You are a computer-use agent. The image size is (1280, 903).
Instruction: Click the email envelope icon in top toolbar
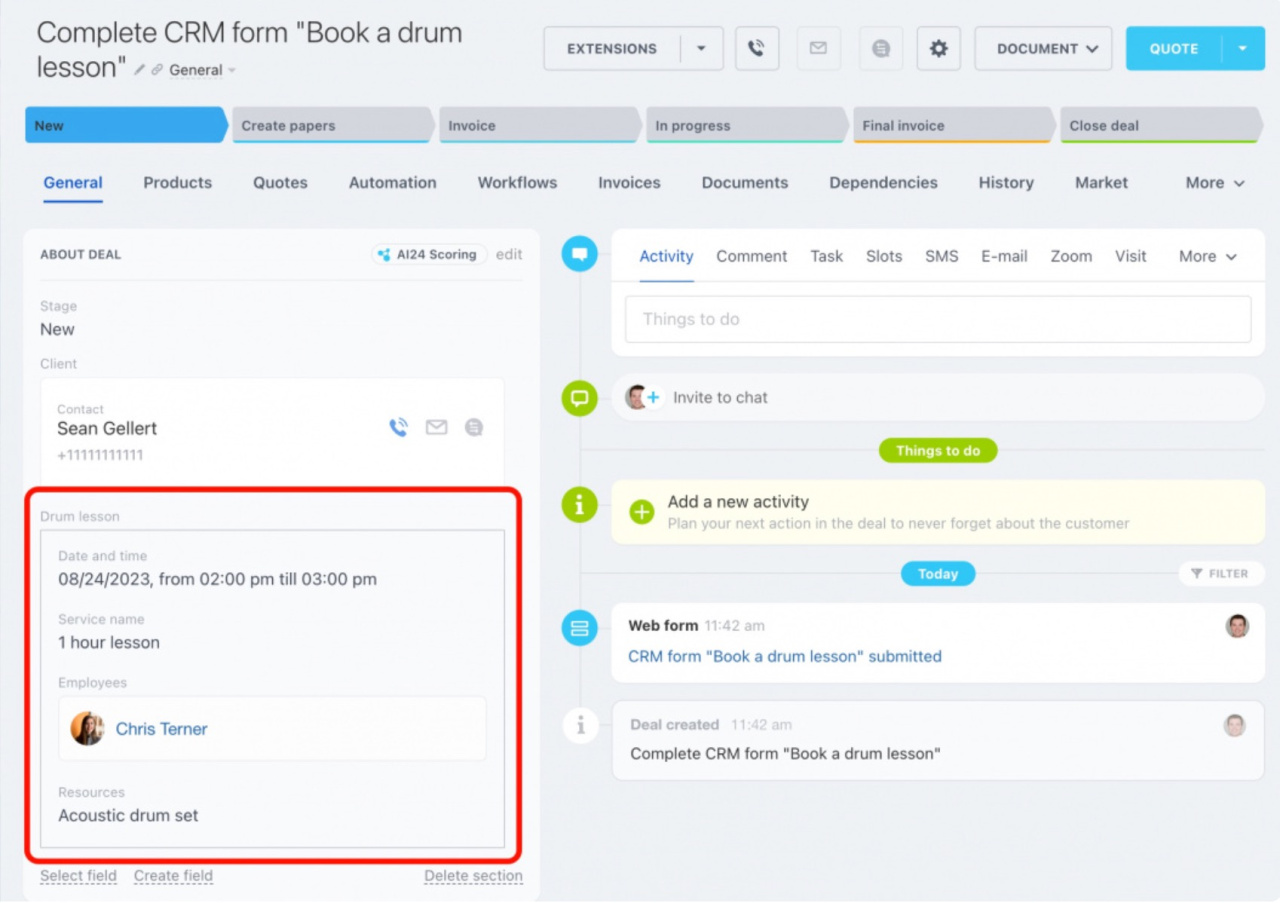tap(818, 48)
